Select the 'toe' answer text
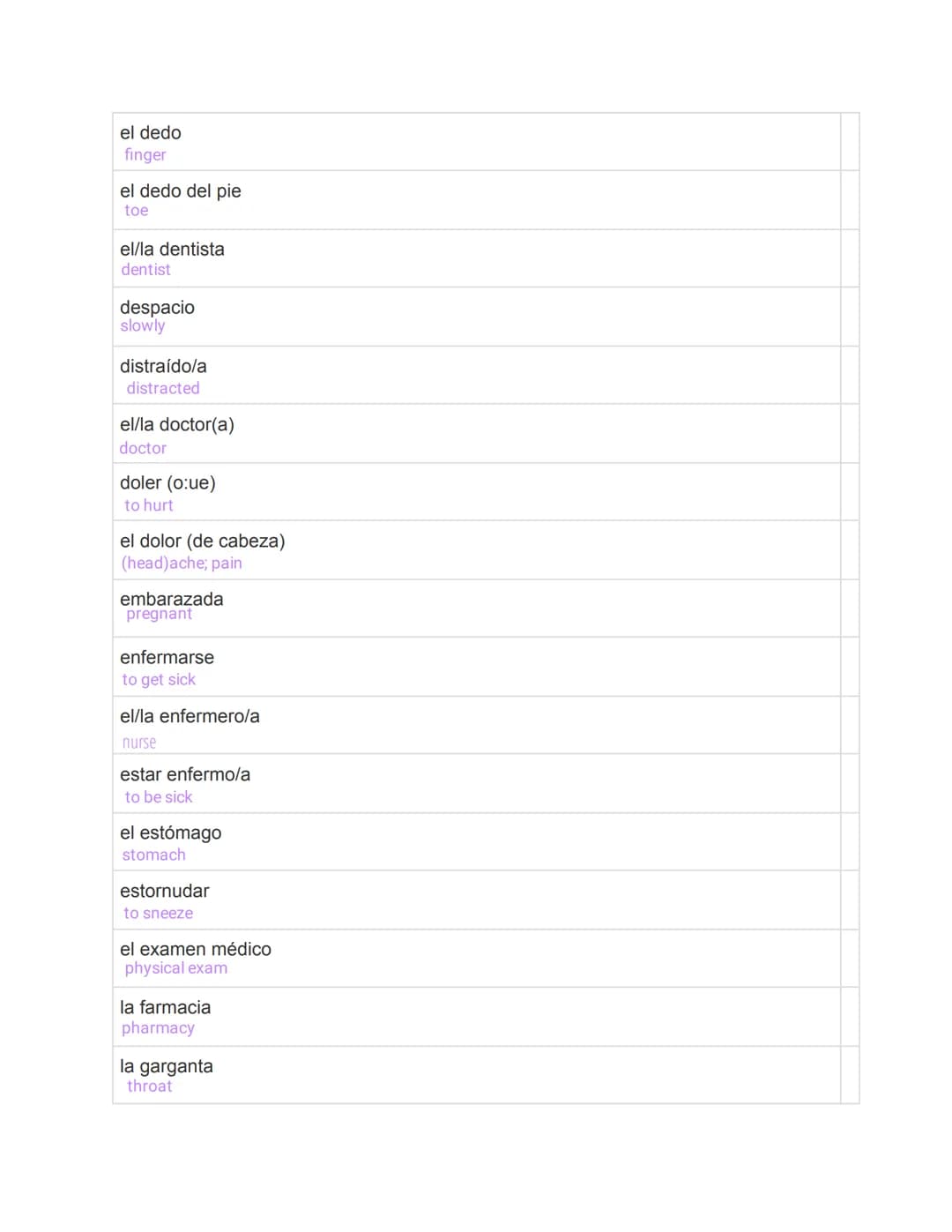 [137, 211]
